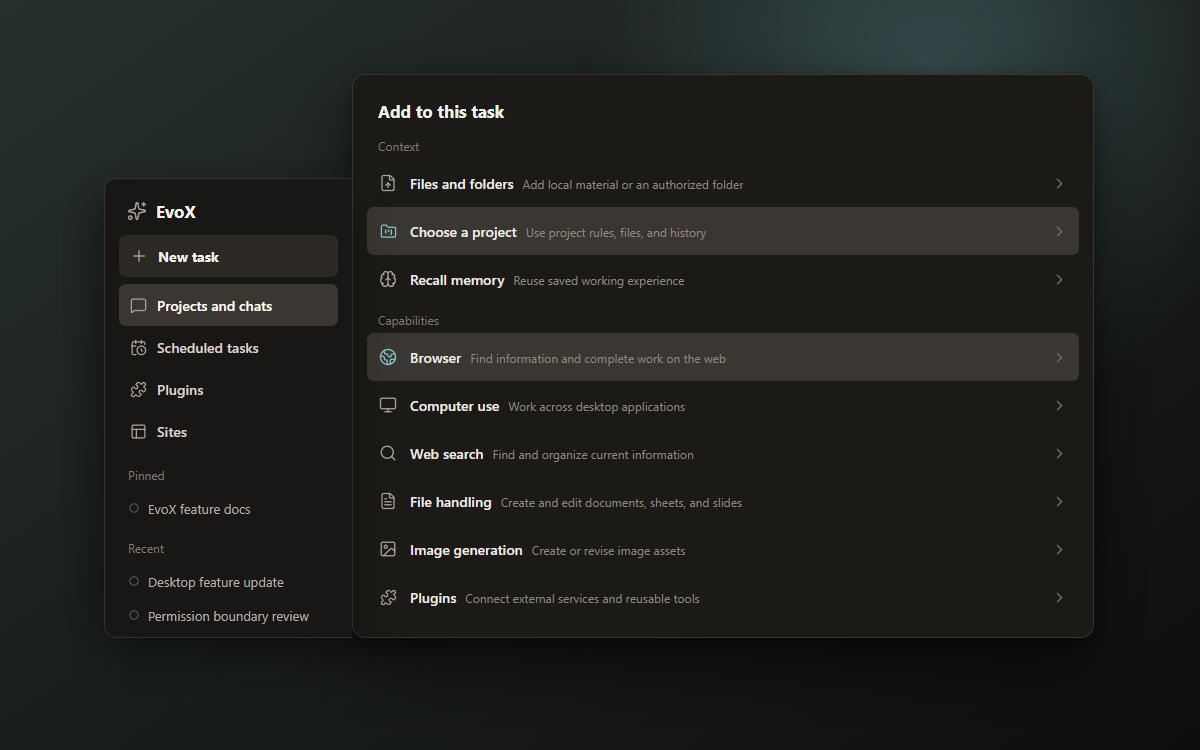Image resolution: width=1200 pixels, height=750 pixels.
Task: Click circle marker beside Permission boundary review
Action: coord(134,615)
